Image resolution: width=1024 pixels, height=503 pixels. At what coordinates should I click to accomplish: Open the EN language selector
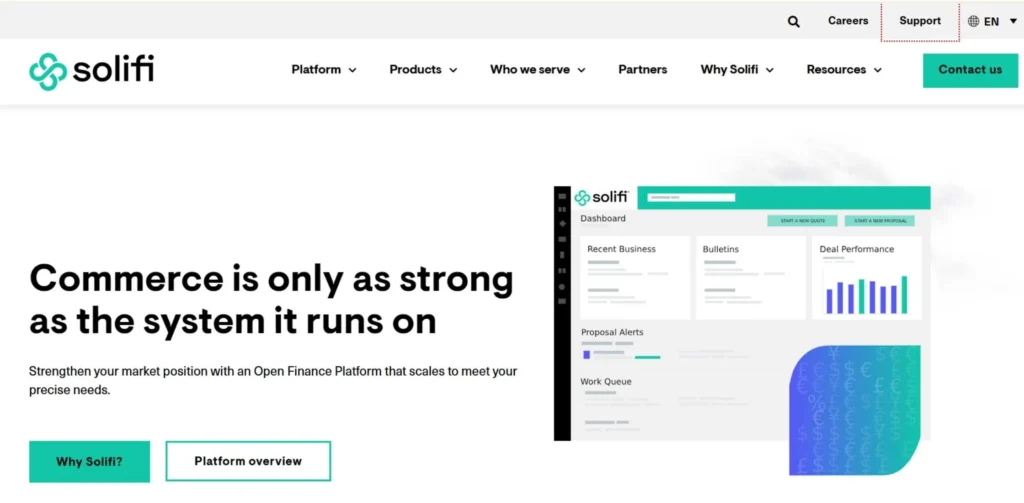point(992,21)
